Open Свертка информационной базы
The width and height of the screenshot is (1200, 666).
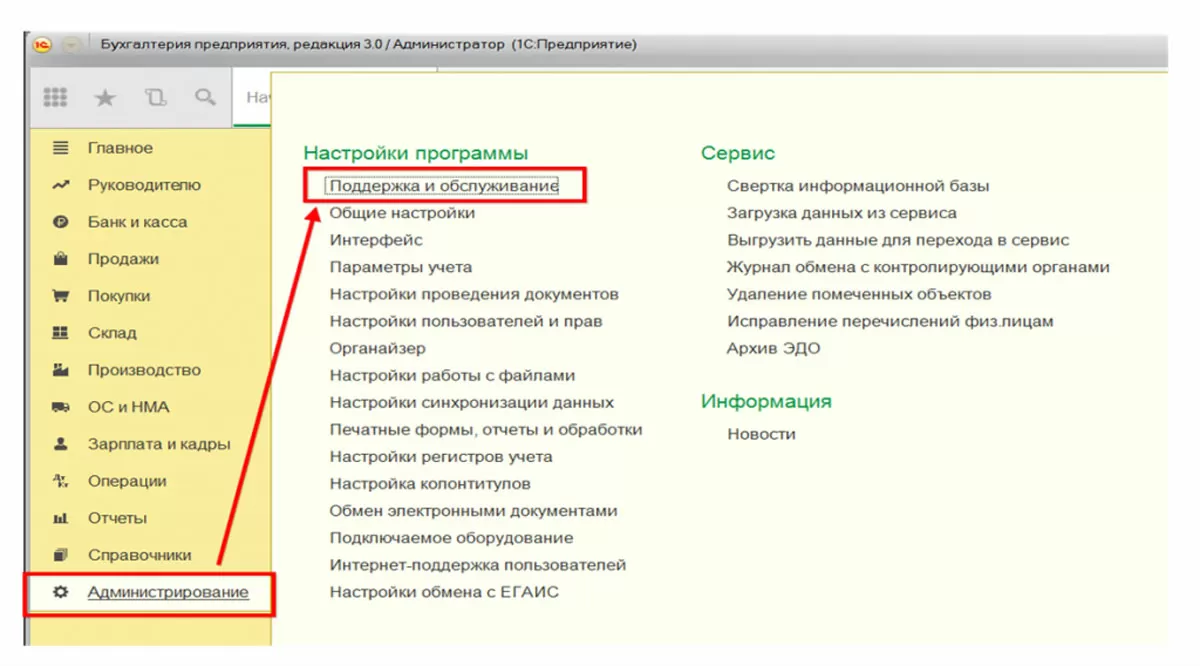(x=858, y=186)
